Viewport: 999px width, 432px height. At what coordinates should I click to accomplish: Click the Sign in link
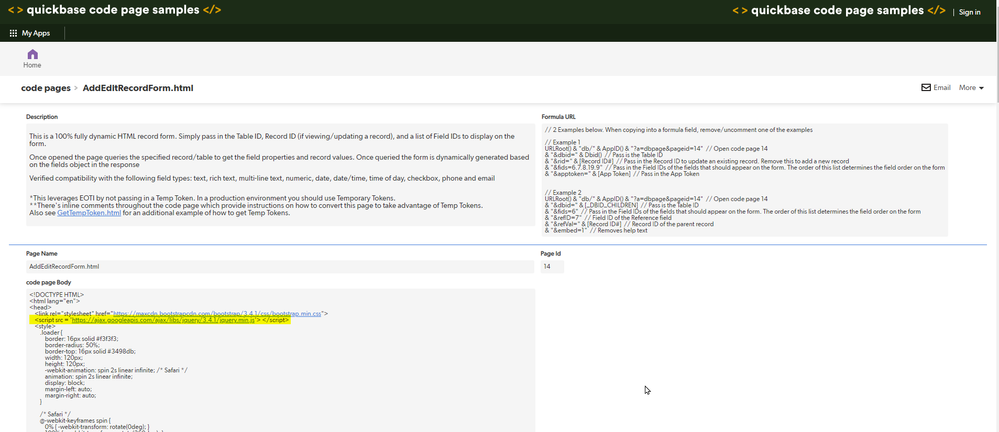(x=970, y=12)
